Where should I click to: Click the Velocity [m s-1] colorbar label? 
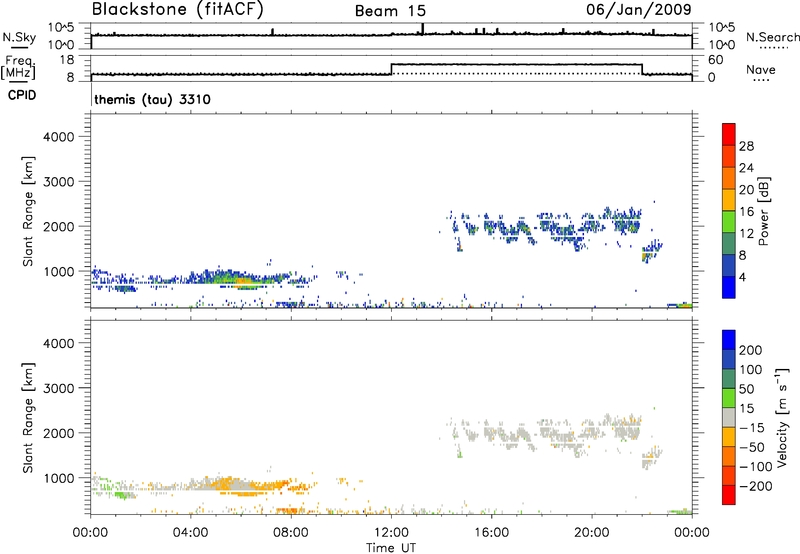click(782, 417)
